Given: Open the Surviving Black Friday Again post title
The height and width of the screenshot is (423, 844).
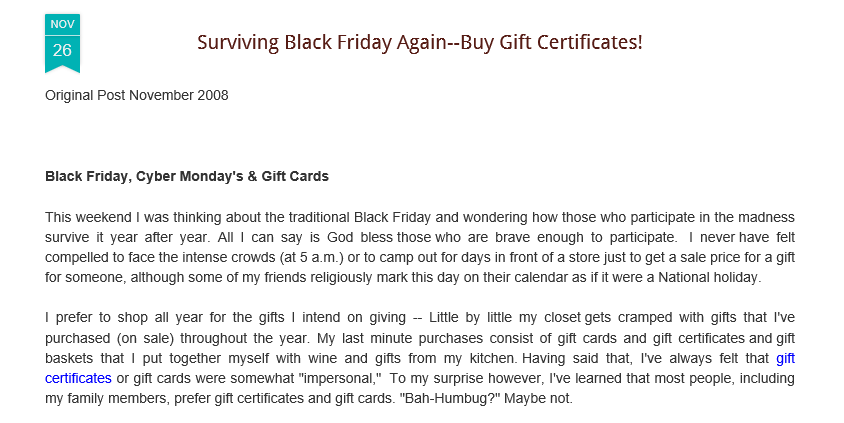Looking at the screenshot, I should click(420, 42).
